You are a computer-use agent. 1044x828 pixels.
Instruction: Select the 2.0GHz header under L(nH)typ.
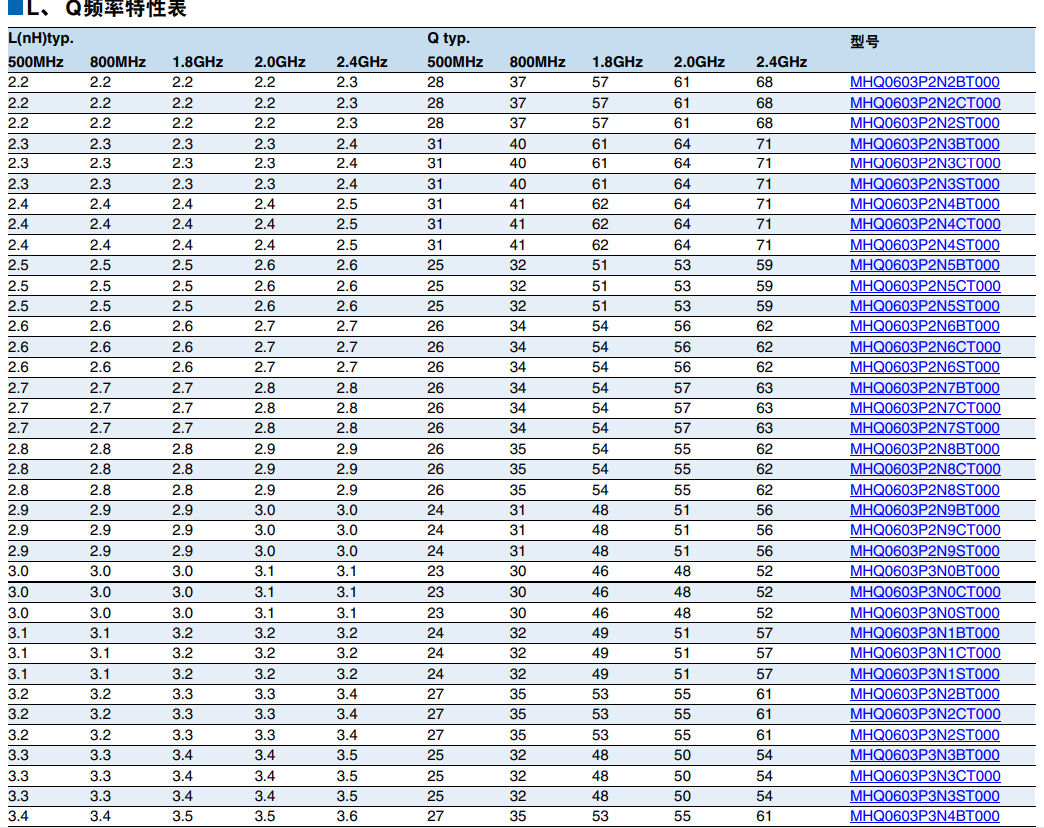tap(280, 62)
